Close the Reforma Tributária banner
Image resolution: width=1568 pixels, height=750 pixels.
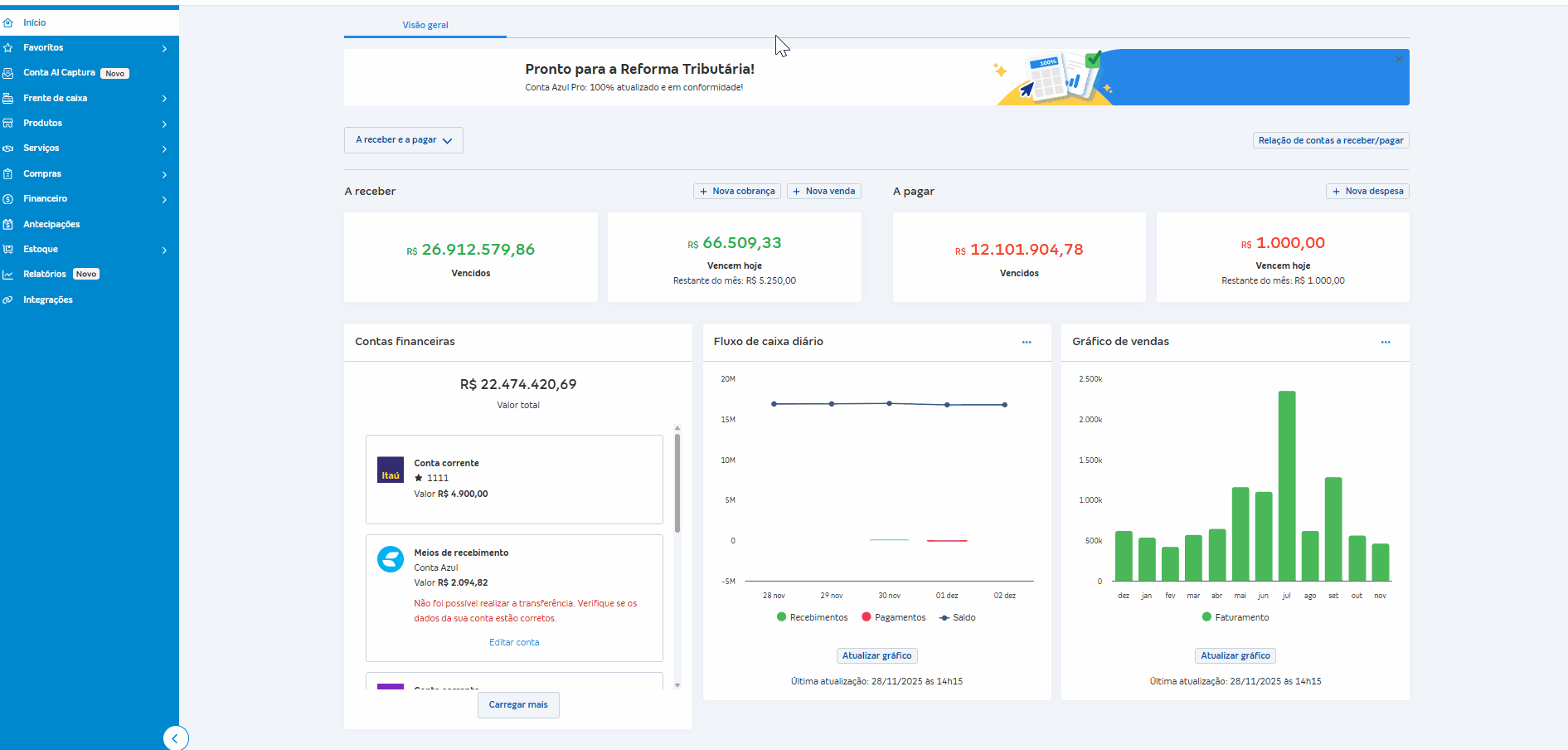pyautogui.click(x=1399, y=60)
